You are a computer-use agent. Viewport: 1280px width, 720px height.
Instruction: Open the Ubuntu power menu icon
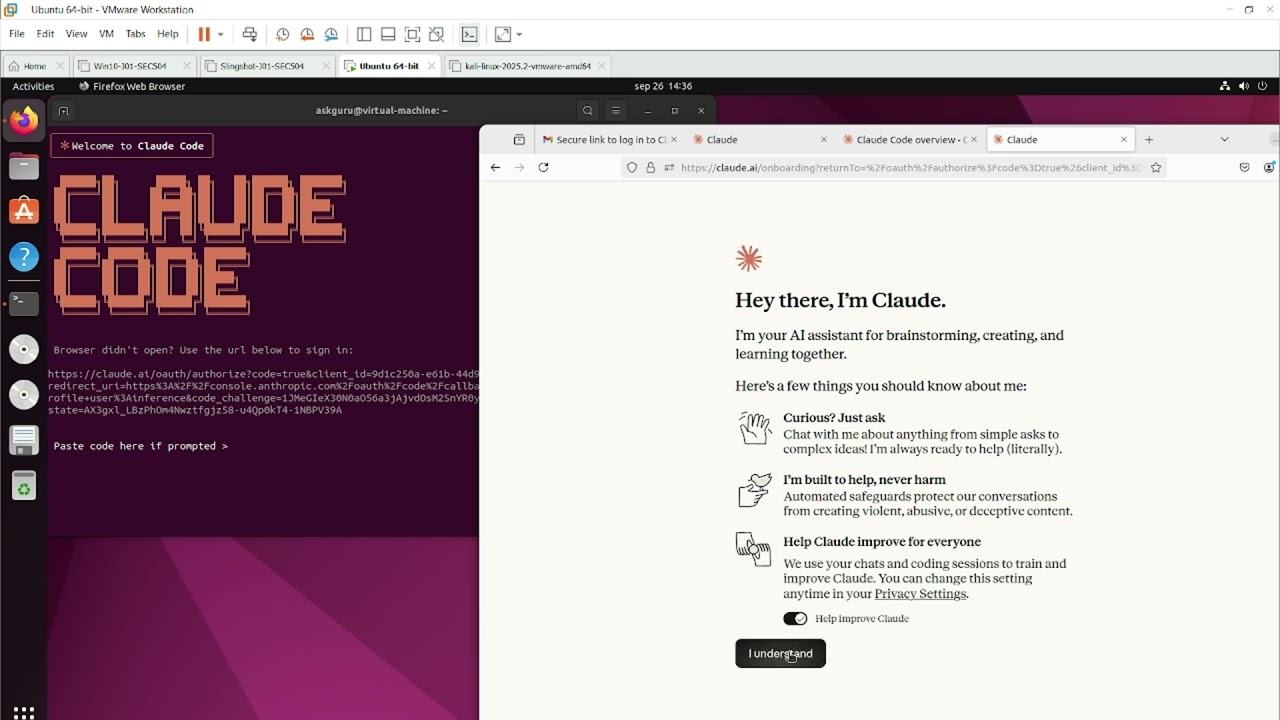click(x=1263, y=86)
